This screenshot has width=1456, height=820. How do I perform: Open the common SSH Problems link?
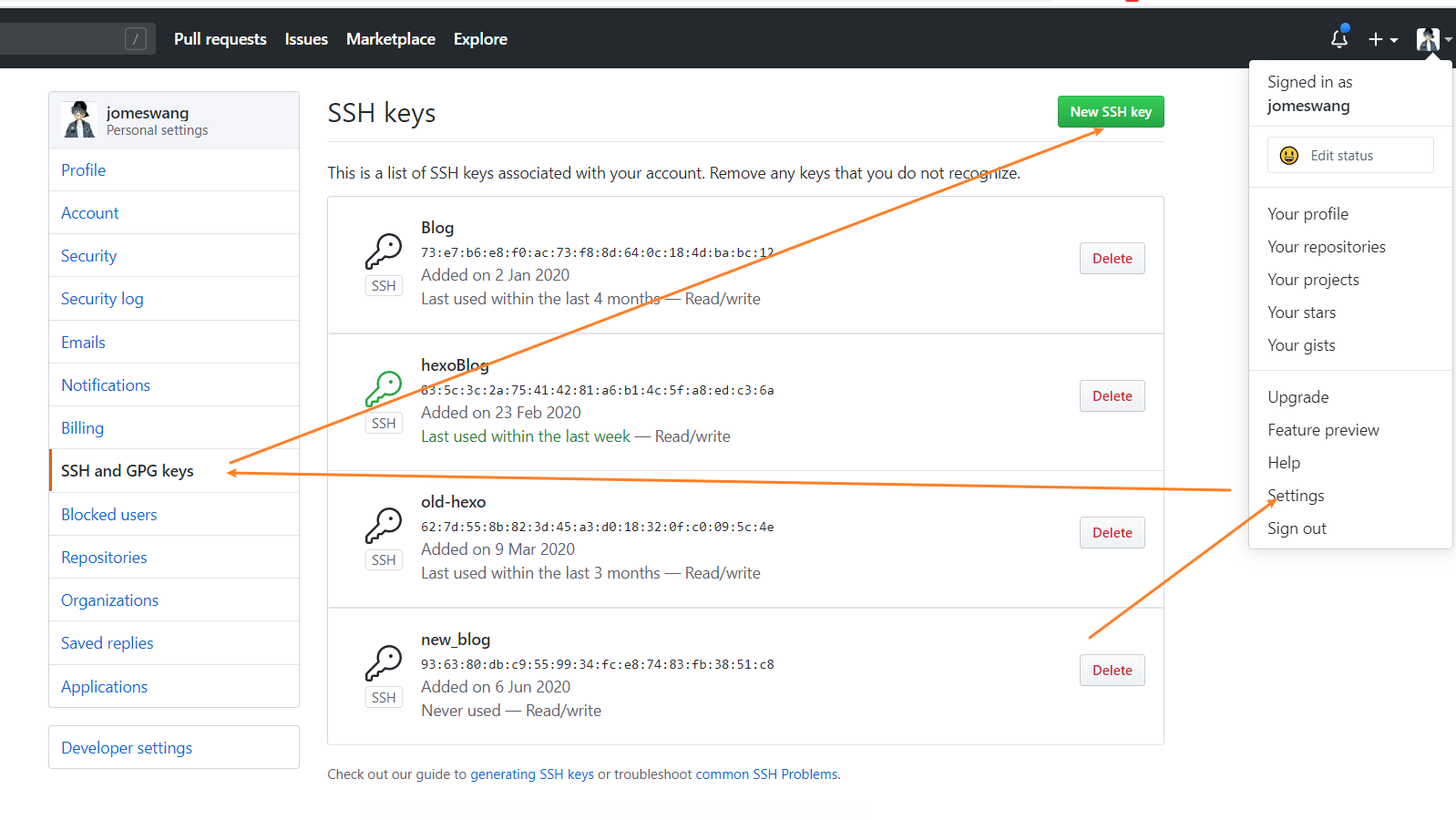[766, 774]
